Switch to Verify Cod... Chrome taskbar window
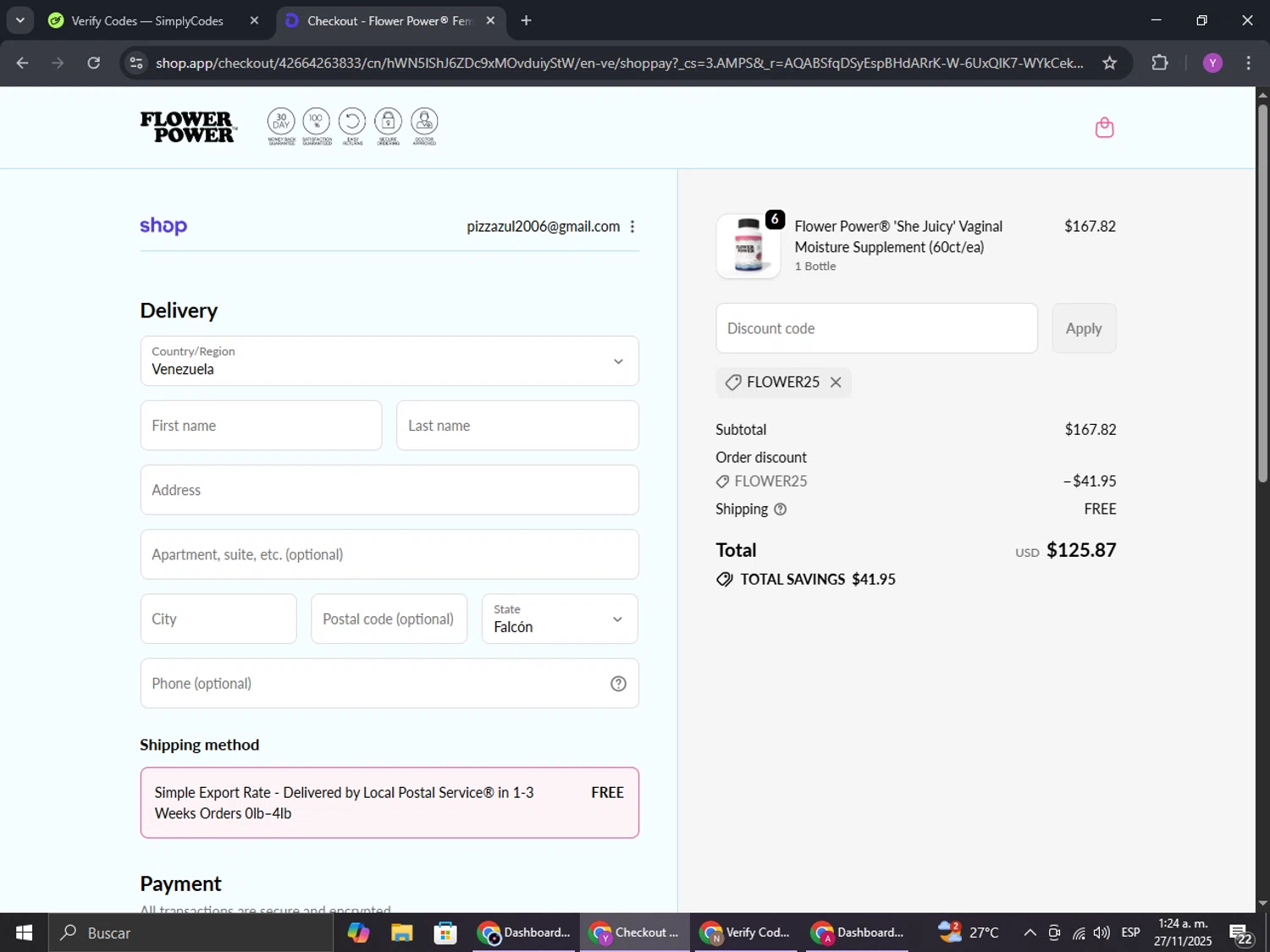Screen dimensions: 1270x952 746,933
